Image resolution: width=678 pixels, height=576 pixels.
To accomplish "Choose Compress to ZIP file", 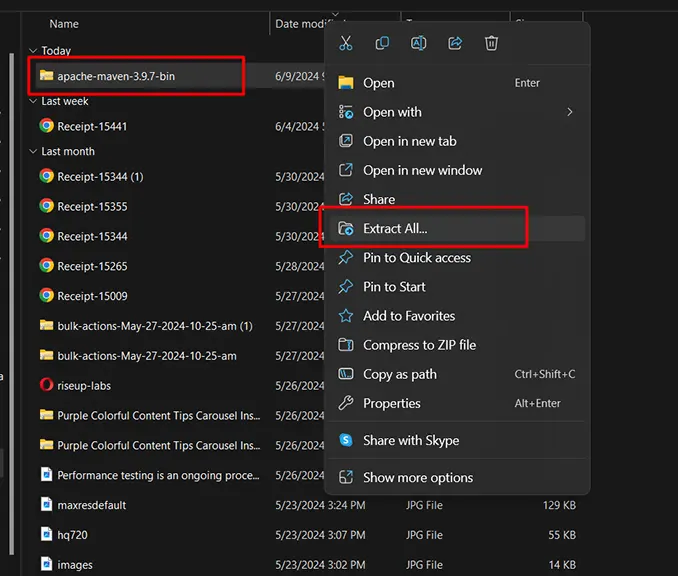I will pyautogui.click(x=419, y=345).
